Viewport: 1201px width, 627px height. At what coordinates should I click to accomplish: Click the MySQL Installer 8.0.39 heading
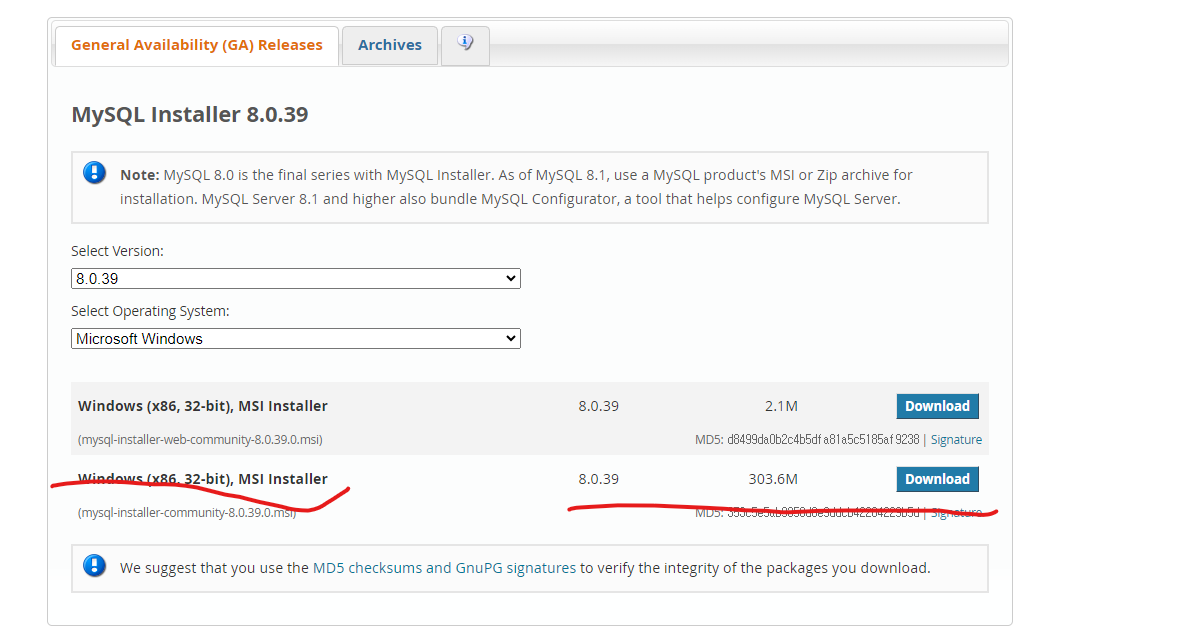coord(189,113)
